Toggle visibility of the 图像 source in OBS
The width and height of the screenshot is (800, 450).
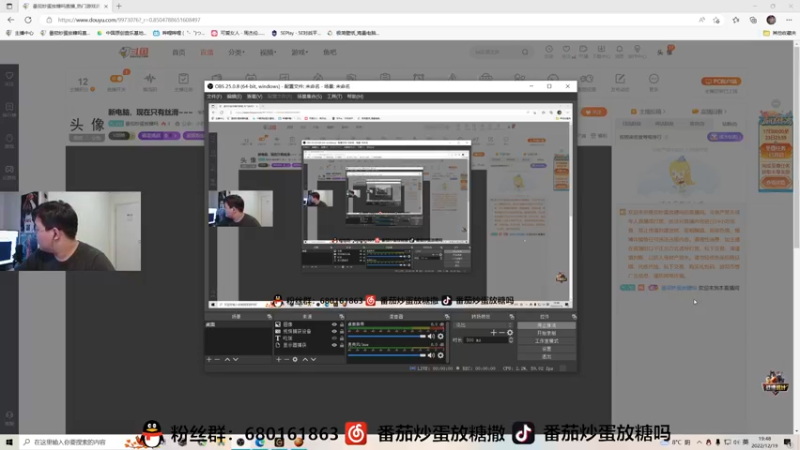(x=334, y=324)
